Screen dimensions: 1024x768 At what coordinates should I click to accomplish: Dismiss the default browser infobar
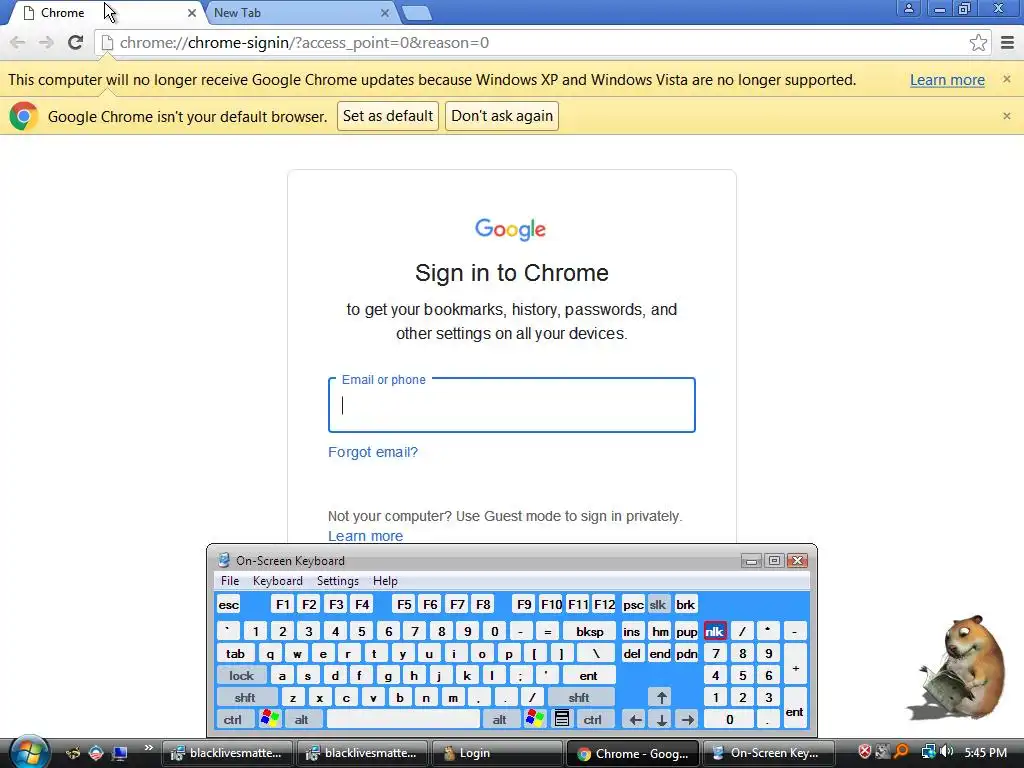pyautogui.click(x=1006, y=116)
